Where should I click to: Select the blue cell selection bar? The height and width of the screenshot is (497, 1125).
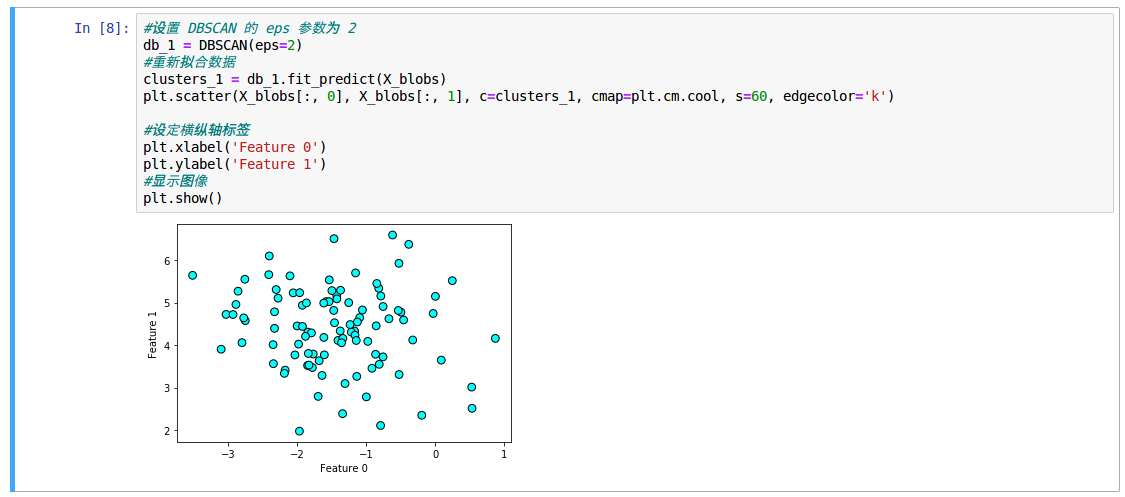tap(12, 251)
